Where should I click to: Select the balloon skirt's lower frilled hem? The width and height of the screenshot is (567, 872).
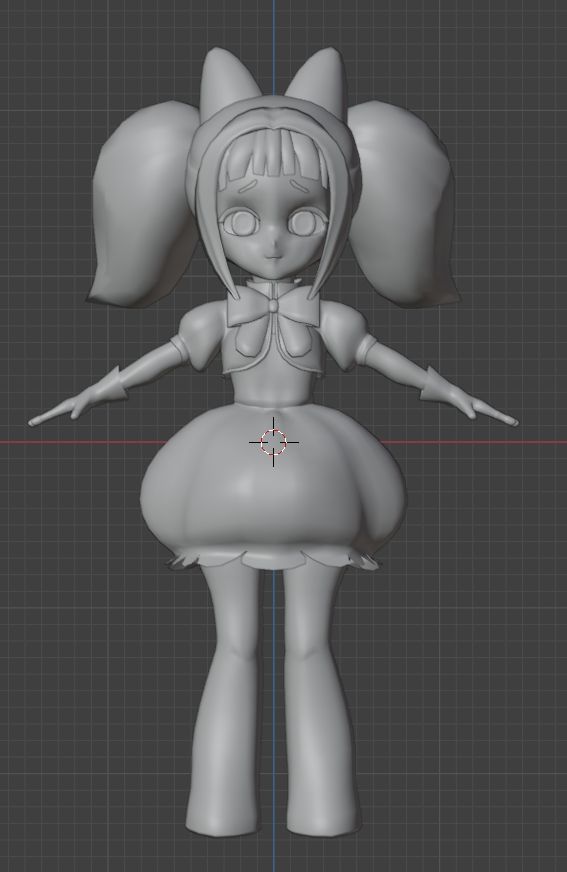[x=273, y=559]
